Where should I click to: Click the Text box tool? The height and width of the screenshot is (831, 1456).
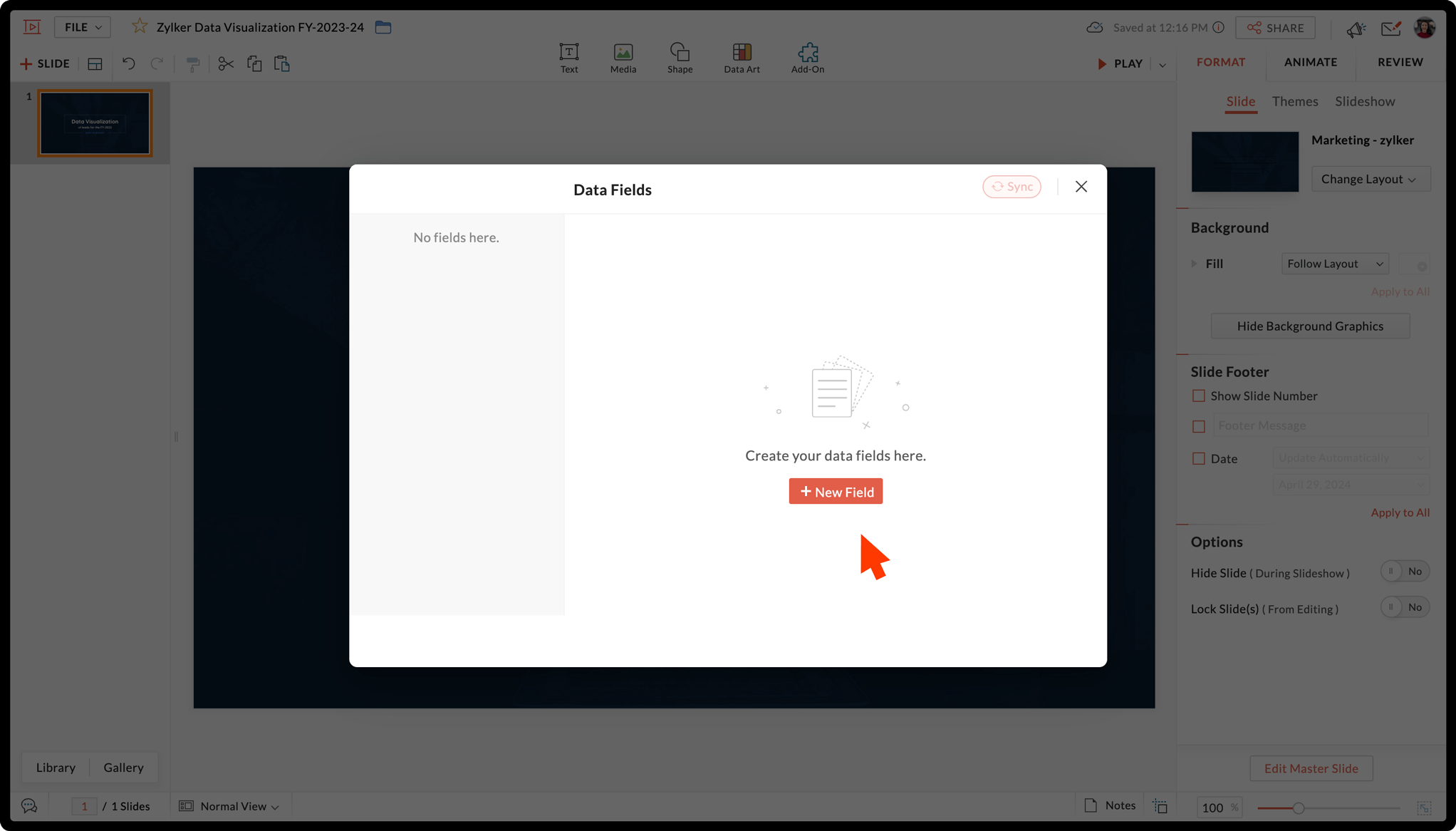(568, 57)
